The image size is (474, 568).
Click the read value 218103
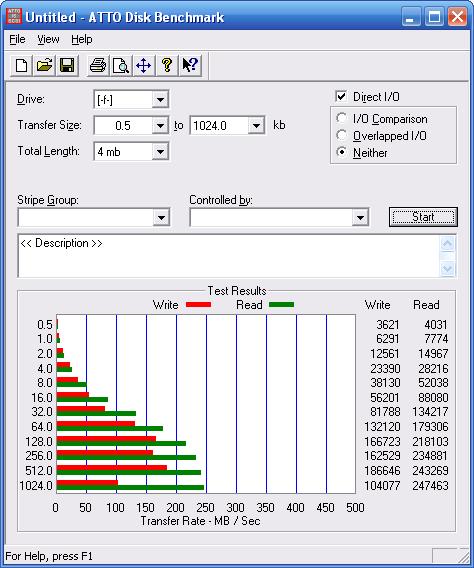click(x=431, y=442)
